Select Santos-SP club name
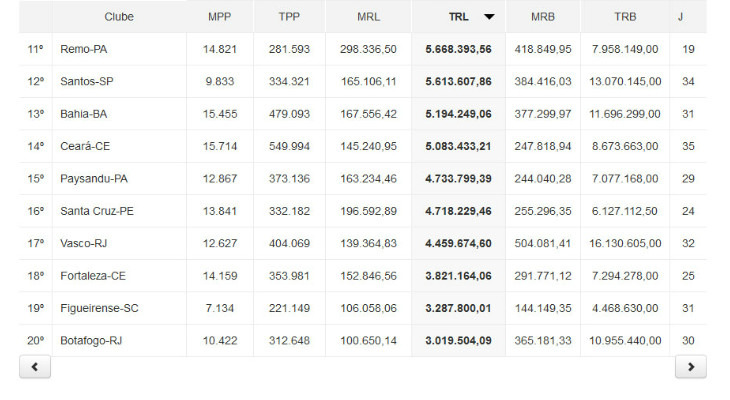The width and height of the screenshot is (730, 400). pos(88,82)
